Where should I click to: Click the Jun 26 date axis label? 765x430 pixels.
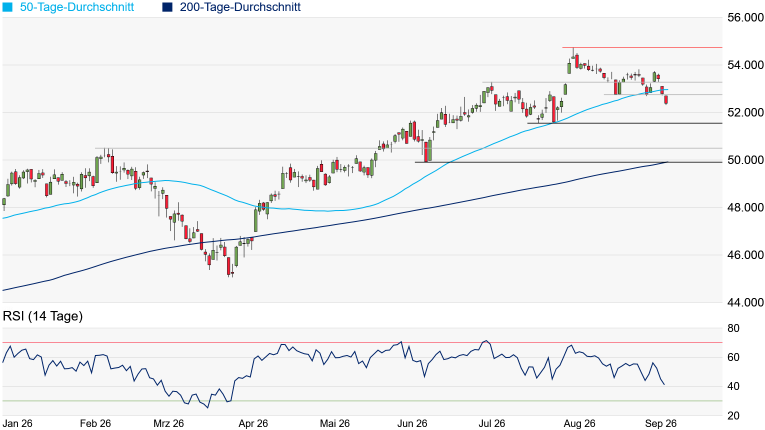[412, 423]
